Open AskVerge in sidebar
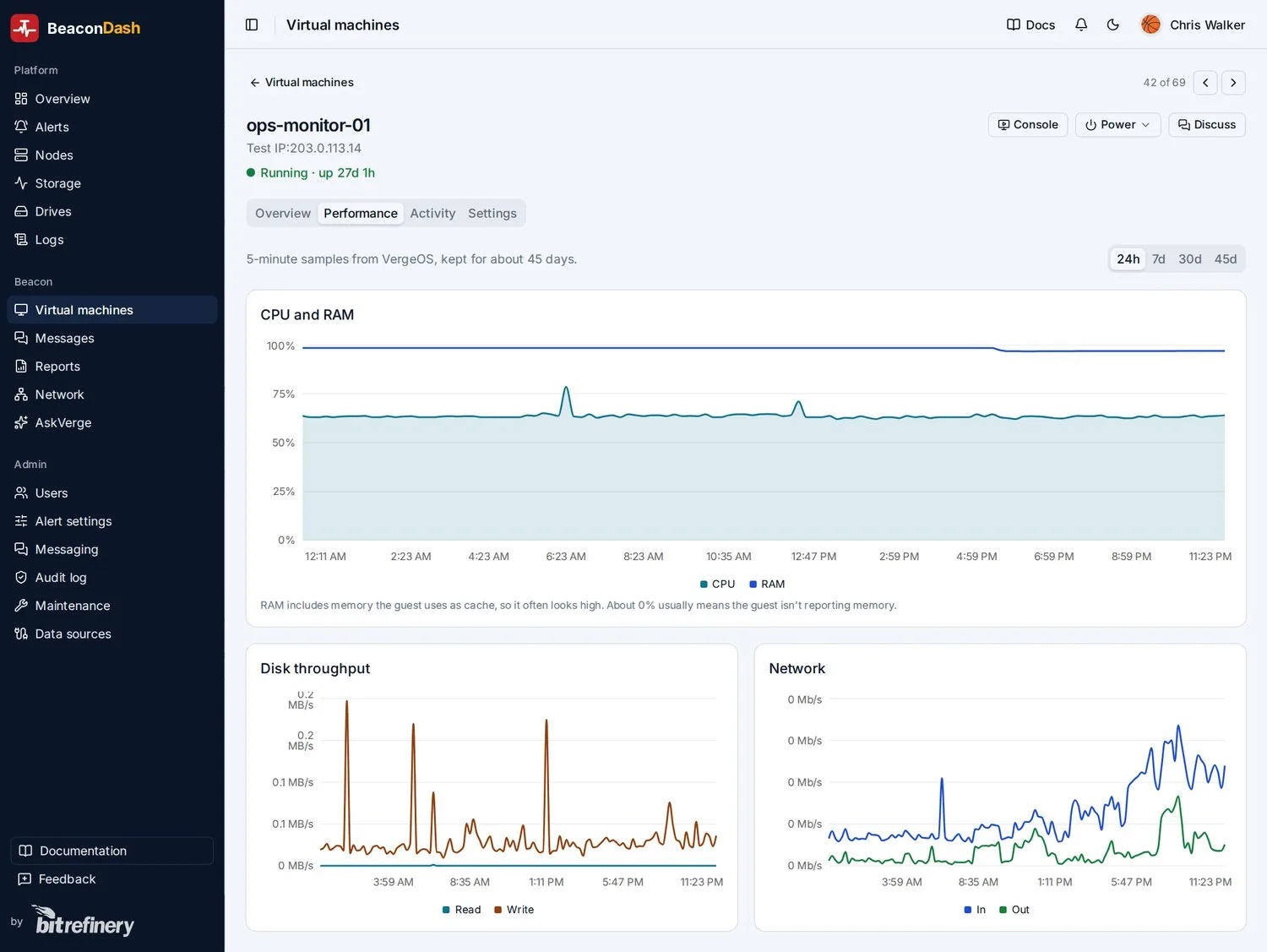This screenshot has height=952, width=1267. 111,422
